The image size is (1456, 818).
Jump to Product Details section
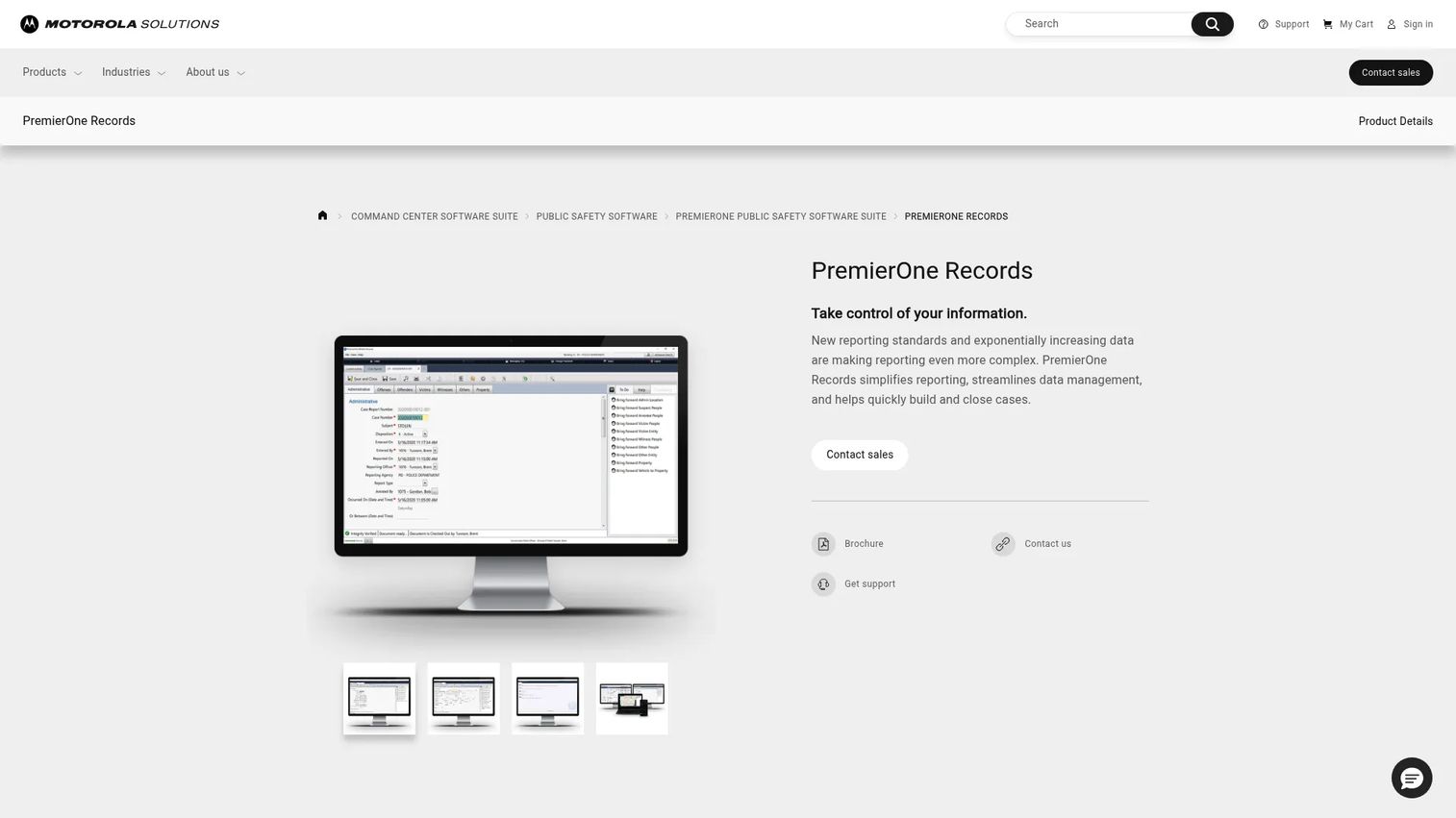point(1395,121)
